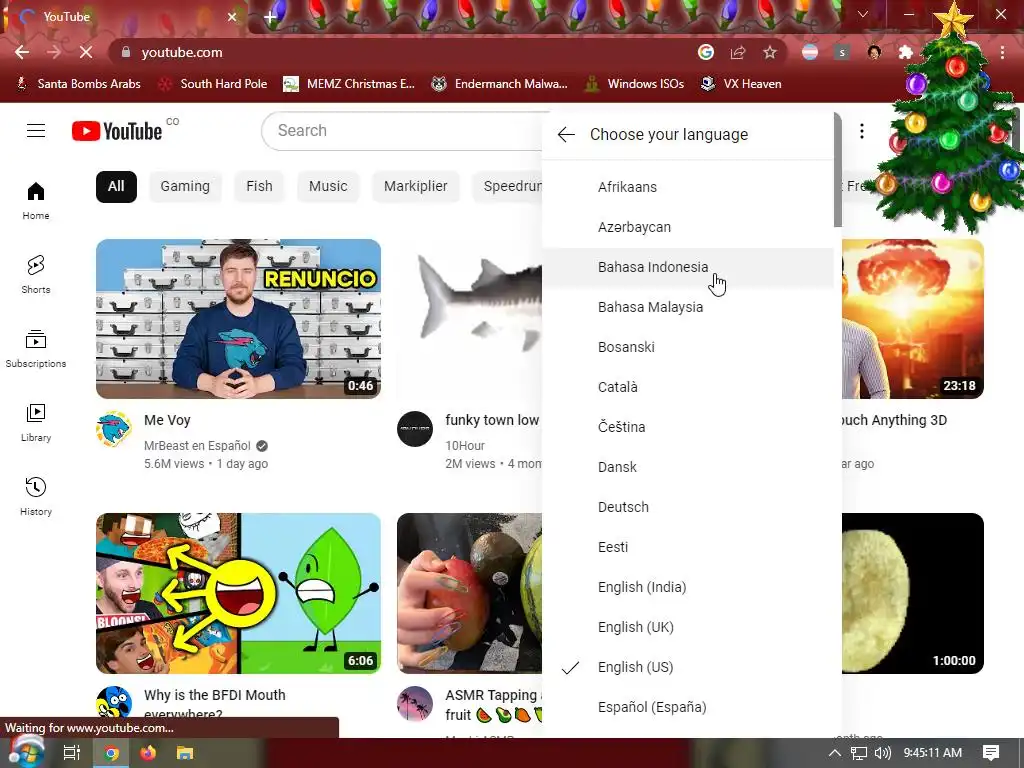Select Azərbaycan language
Image resolution: width=1024 pixels, height=768 pixels.
(688, 227)
